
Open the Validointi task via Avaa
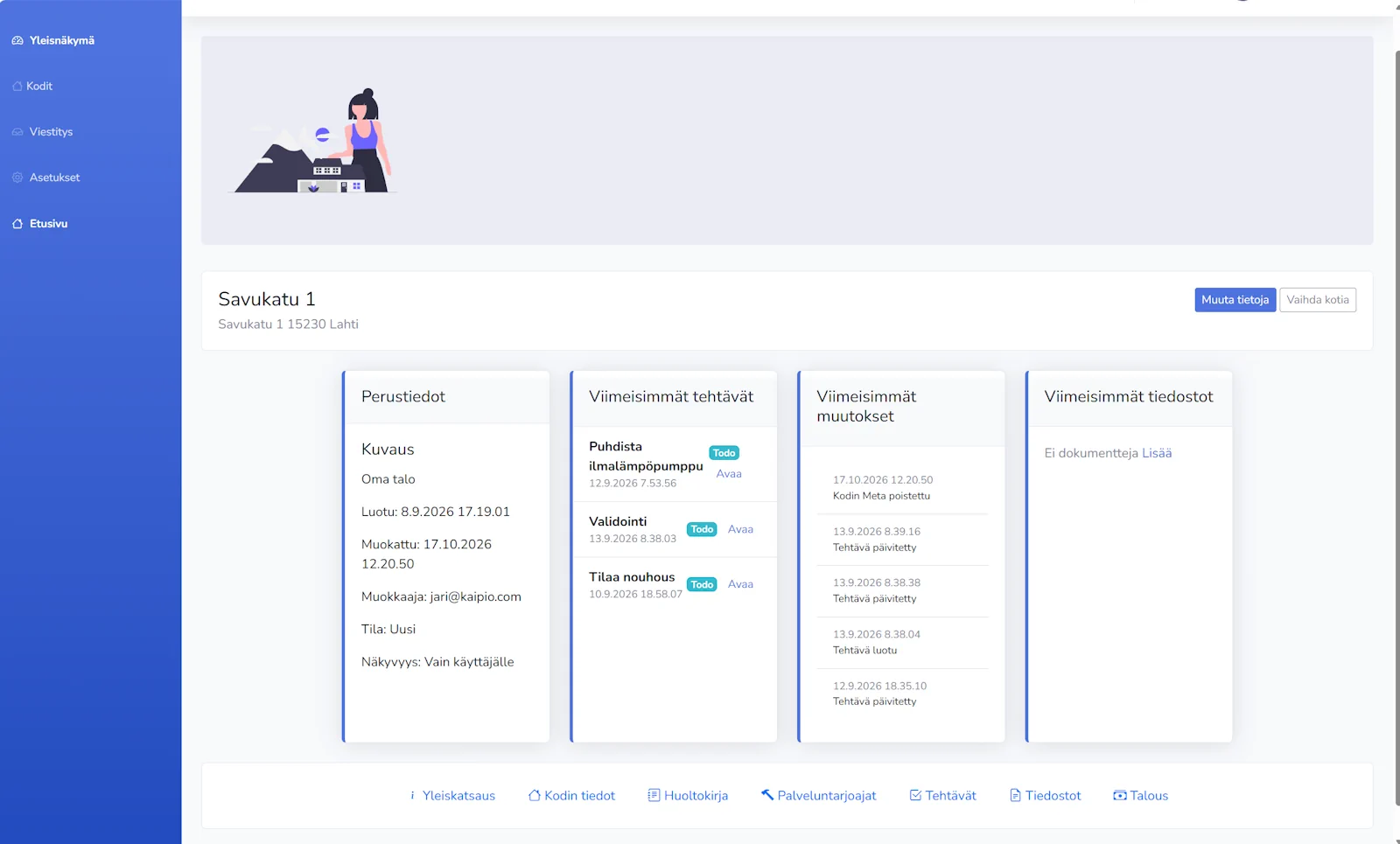click(740, 529)
